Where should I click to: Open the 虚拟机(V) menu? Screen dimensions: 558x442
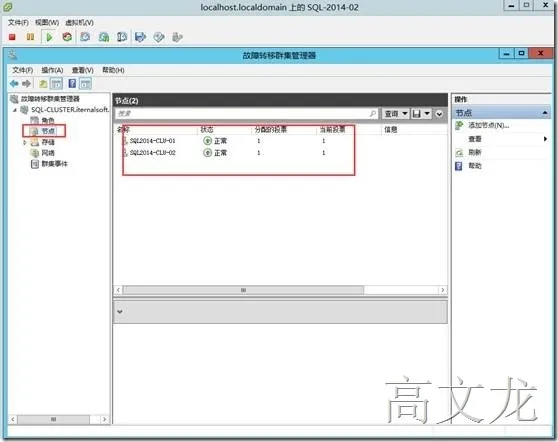79,22
